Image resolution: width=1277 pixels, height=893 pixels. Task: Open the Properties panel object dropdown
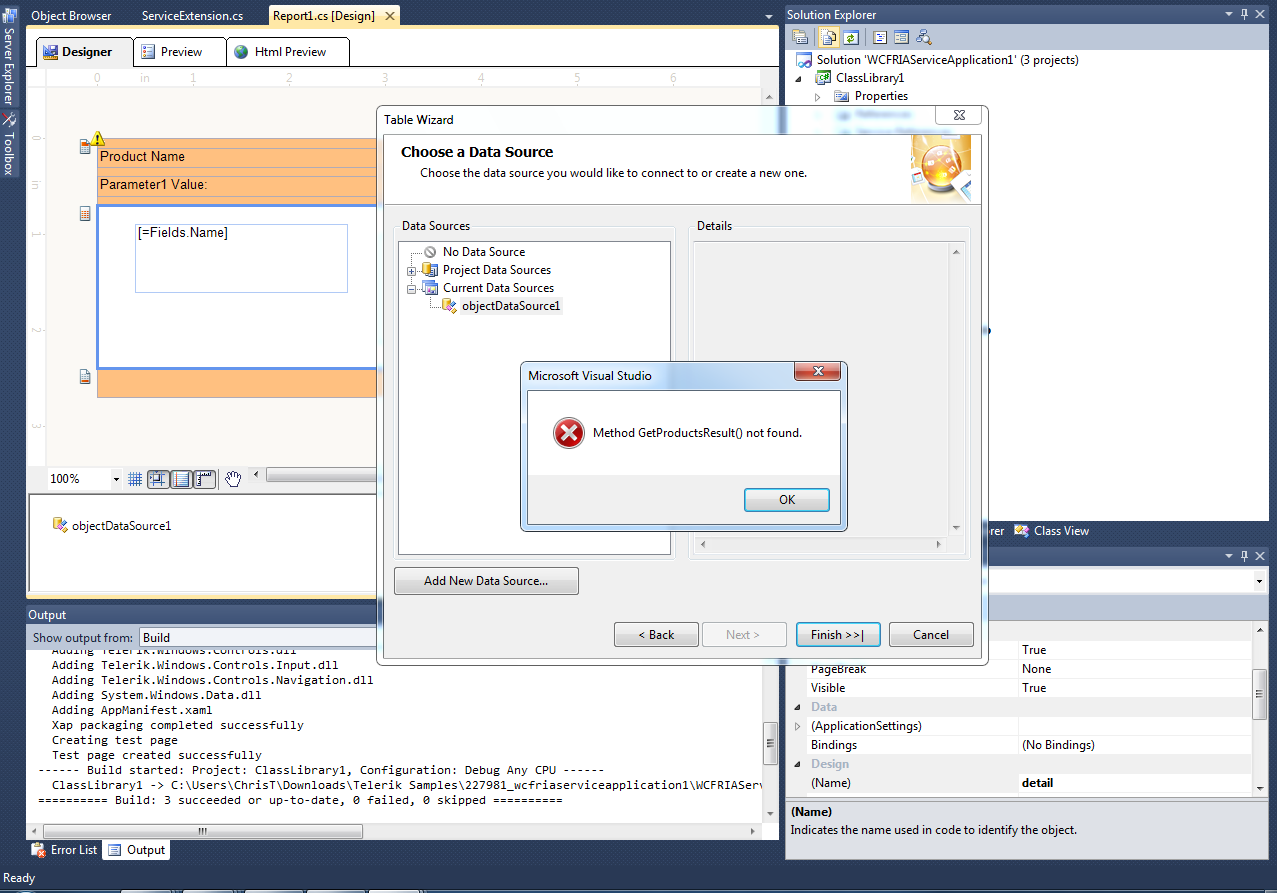tap(1258, 581)
